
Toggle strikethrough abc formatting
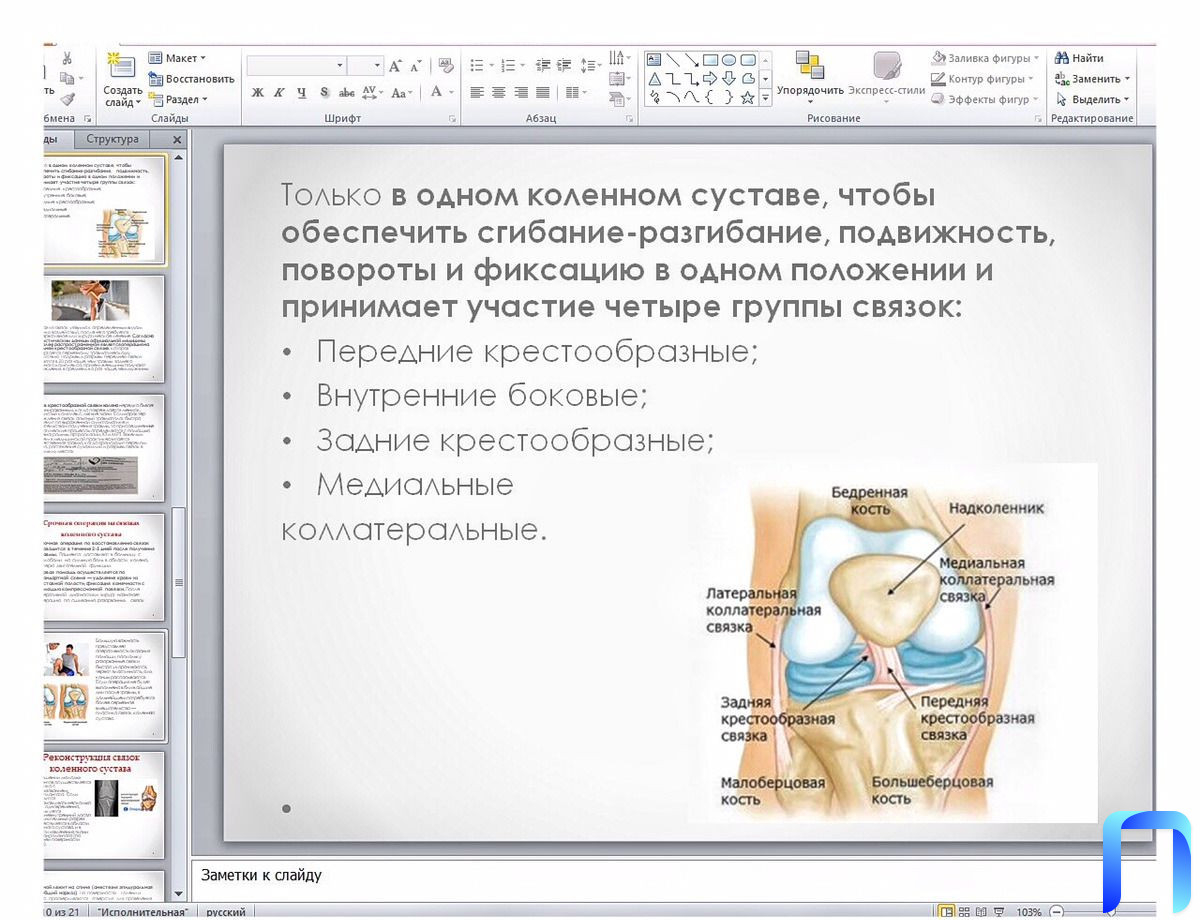click(x=347, y=92)
